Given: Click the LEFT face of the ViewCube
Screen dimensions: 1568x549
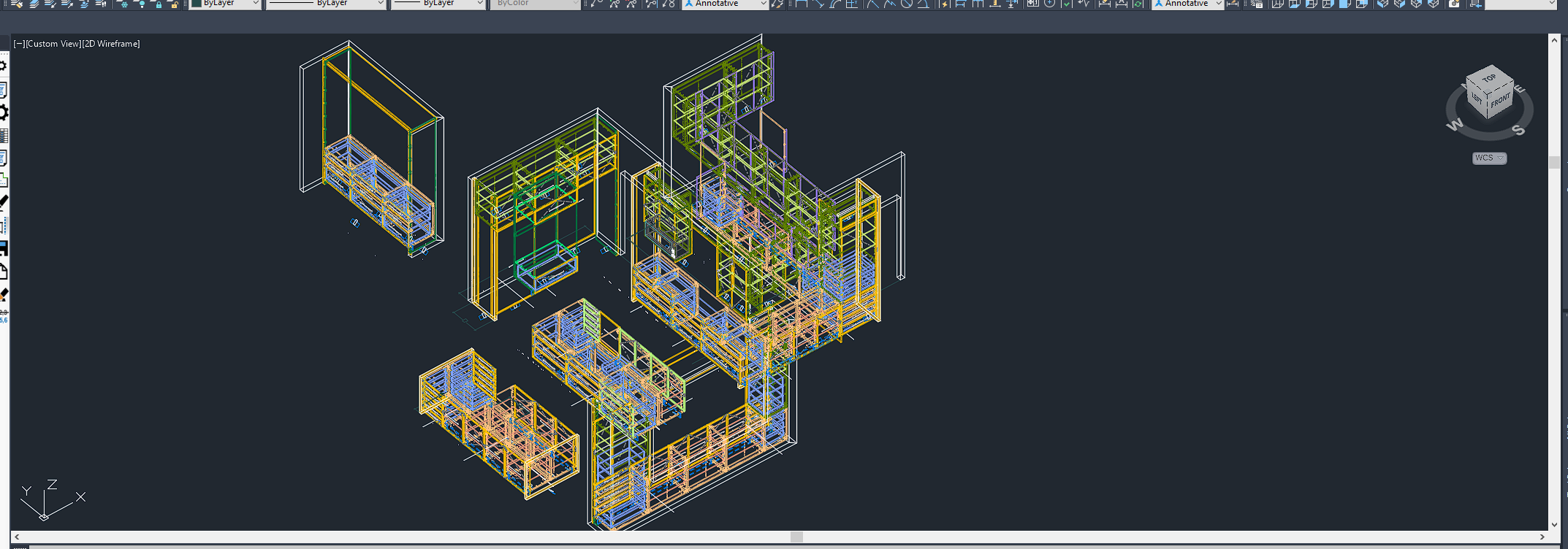Looking at the screenshot, I should point(1477,99).
